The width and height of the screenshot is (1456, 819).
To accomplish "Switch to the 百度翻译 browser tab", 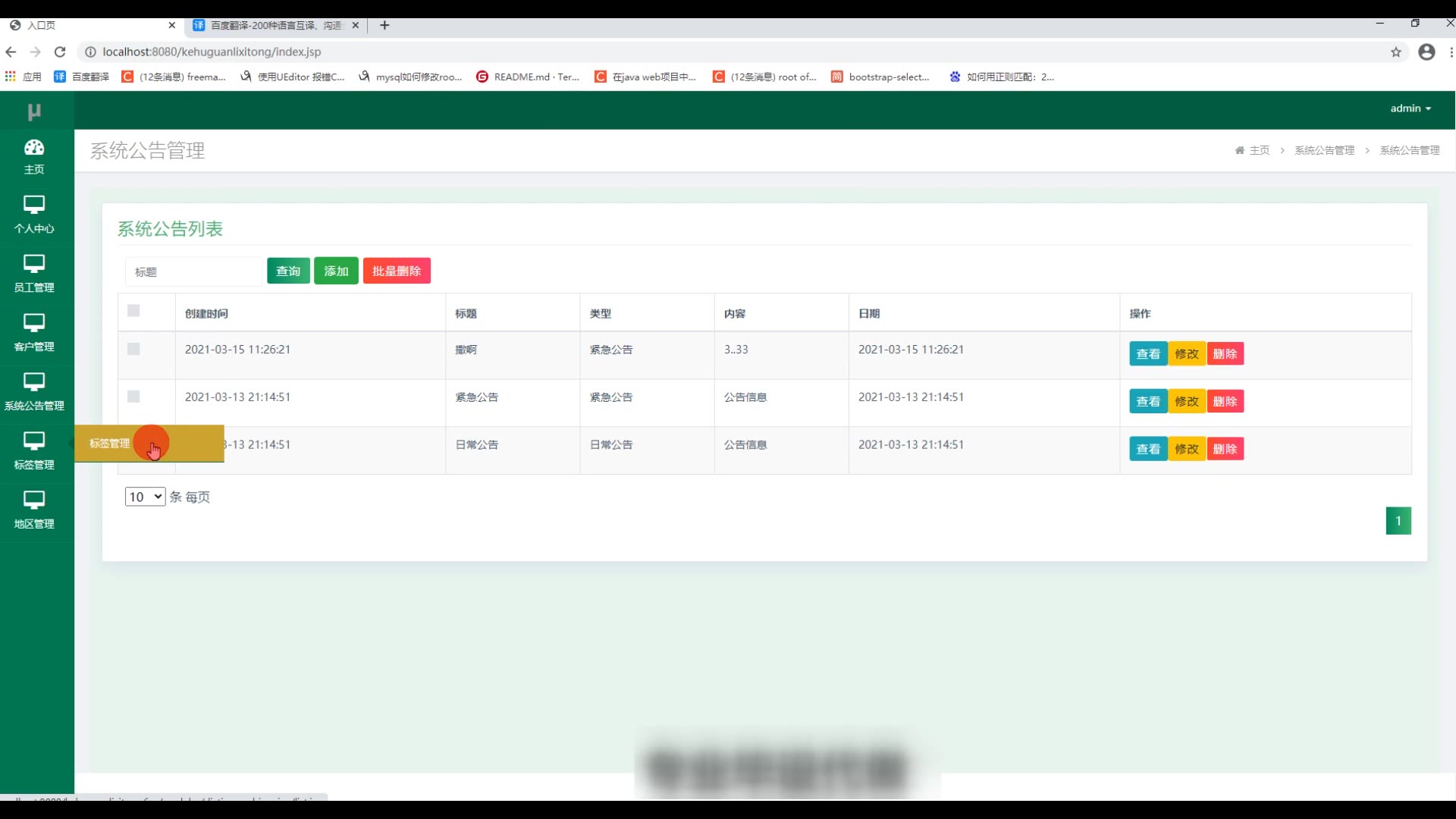I will pos(276,25).
